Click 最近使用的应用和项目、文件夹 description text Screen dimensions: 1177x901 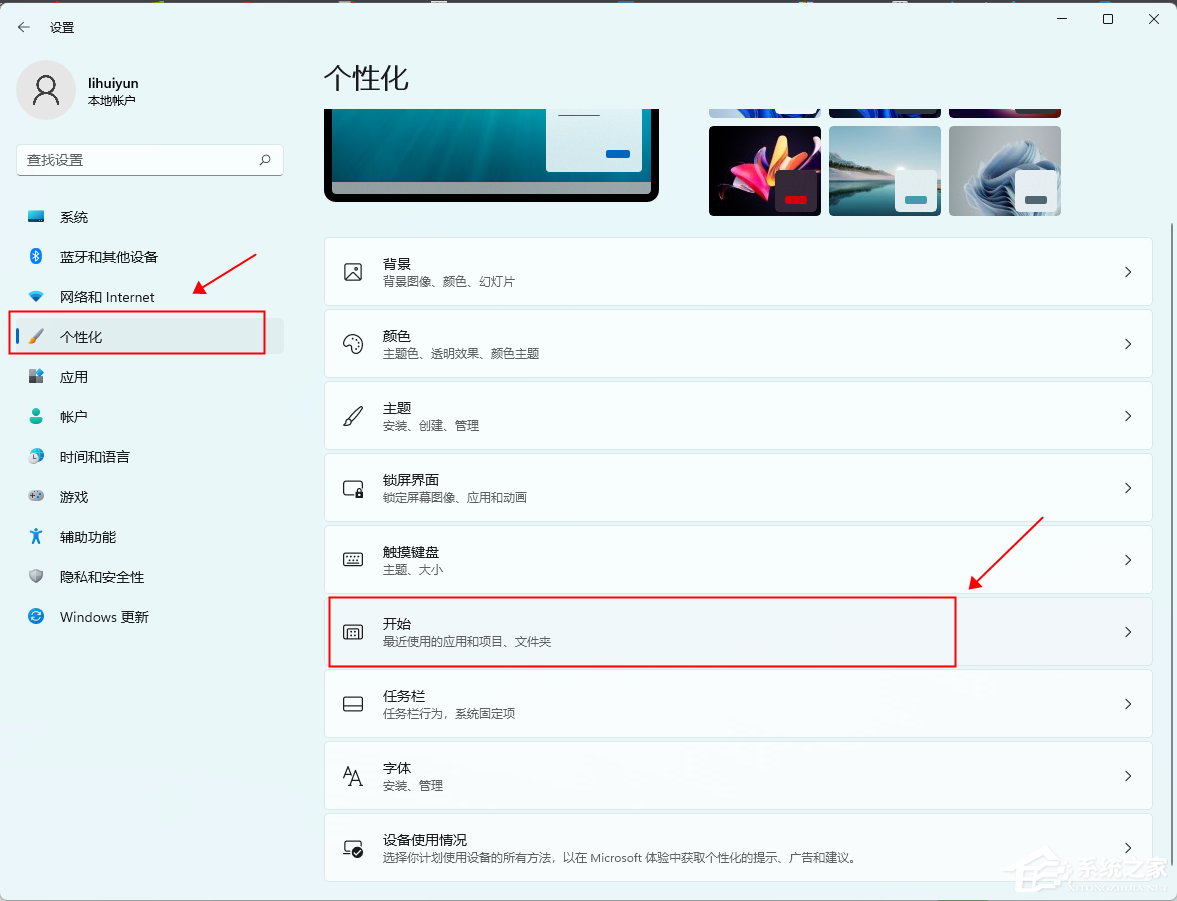click(467, 642)
